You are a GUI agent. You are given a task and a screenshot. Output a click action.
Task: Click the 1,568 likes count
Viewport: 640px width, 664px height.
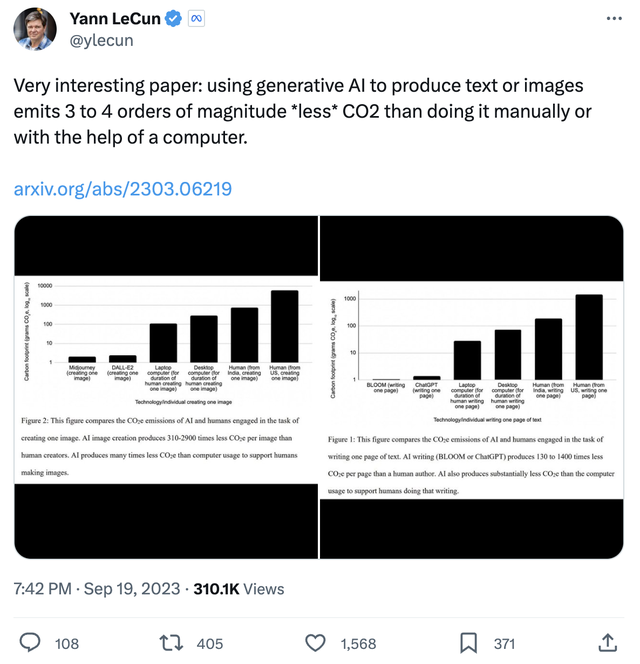(x=358, y=643)
